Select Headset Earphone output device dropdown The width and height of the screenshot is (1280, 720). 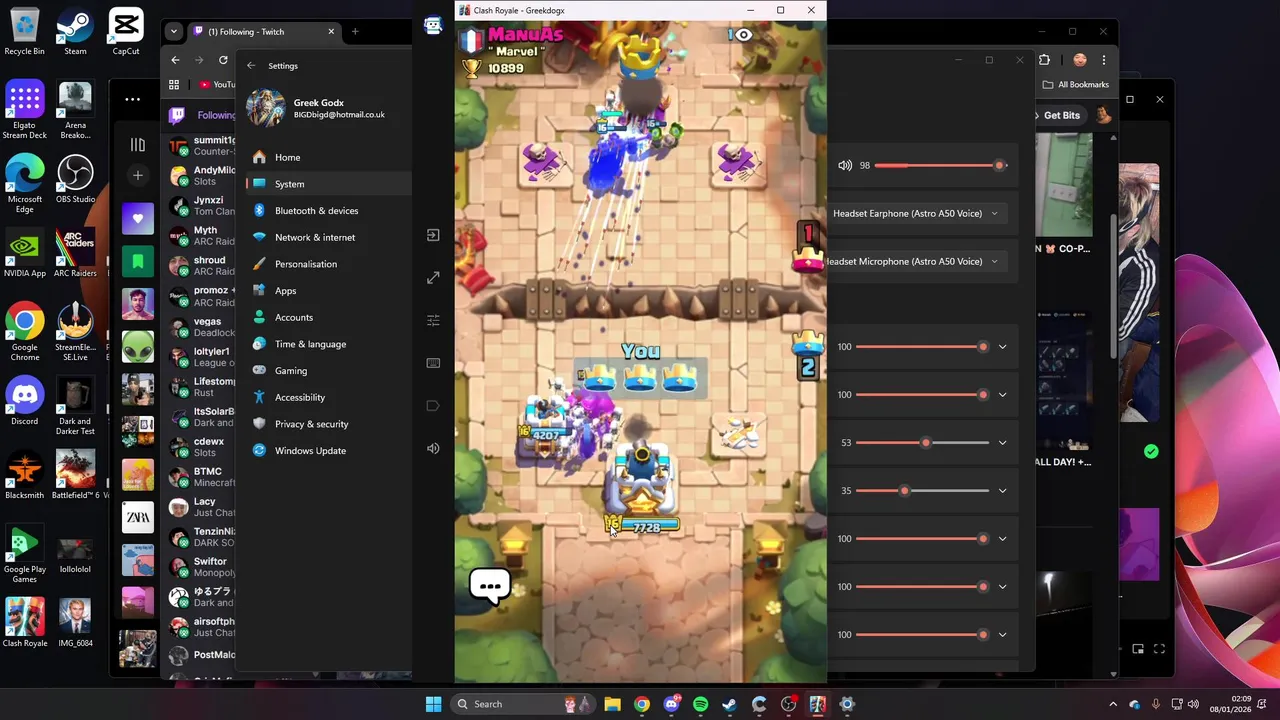point(915,213)
